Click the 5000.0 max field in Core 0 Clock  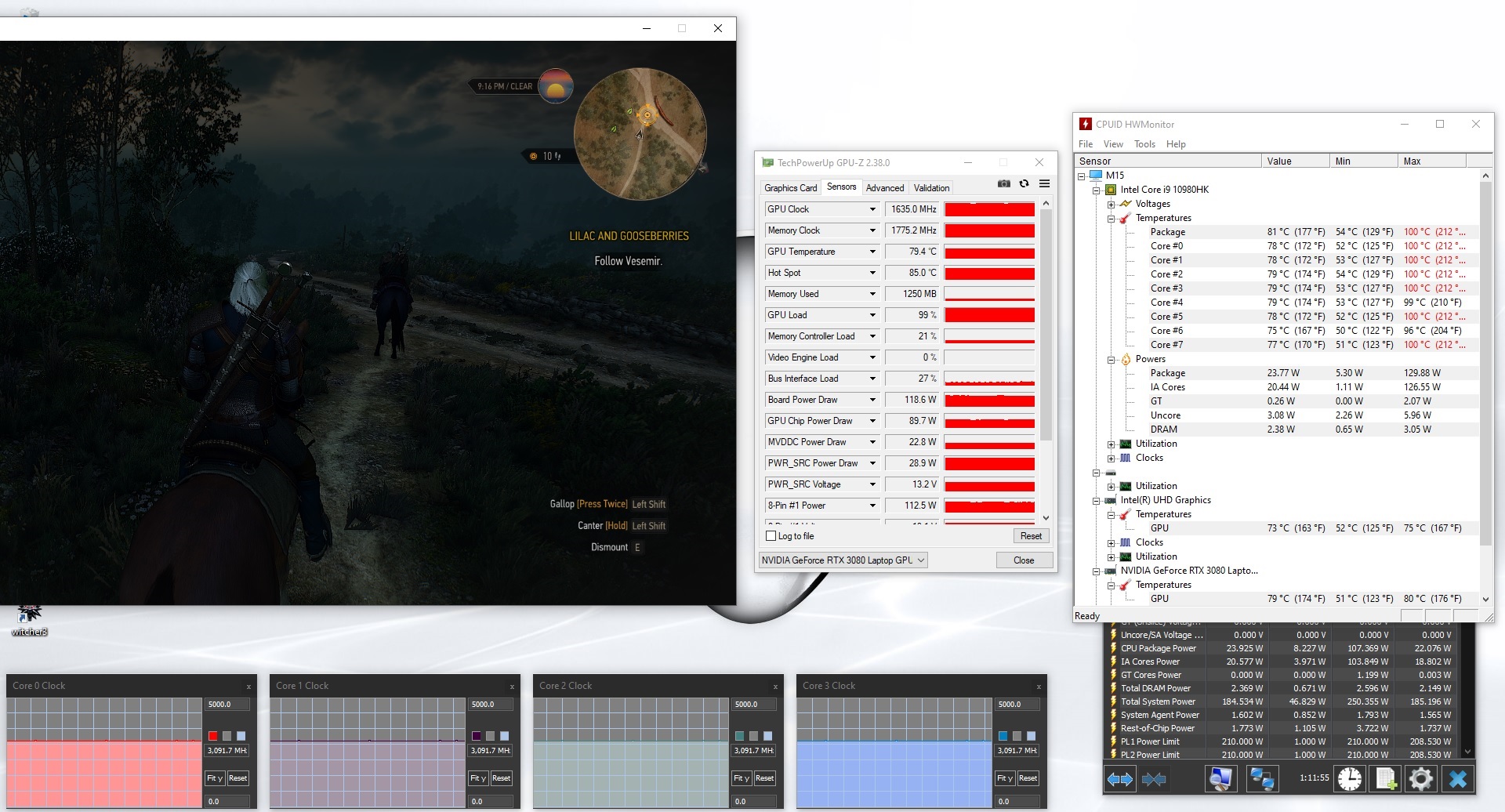(x=227, y=705)
